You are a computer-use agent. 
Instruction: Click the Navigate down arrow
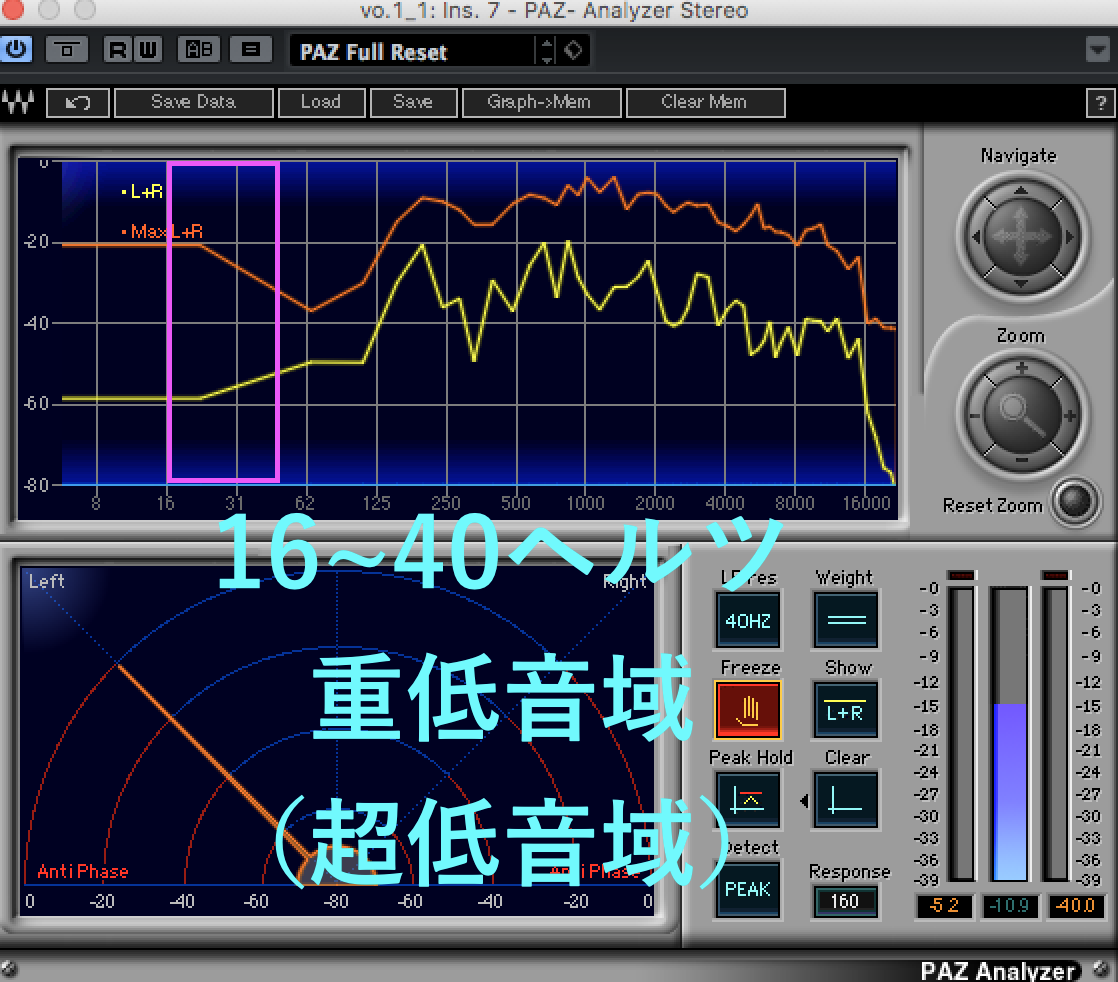(1021, 284)
